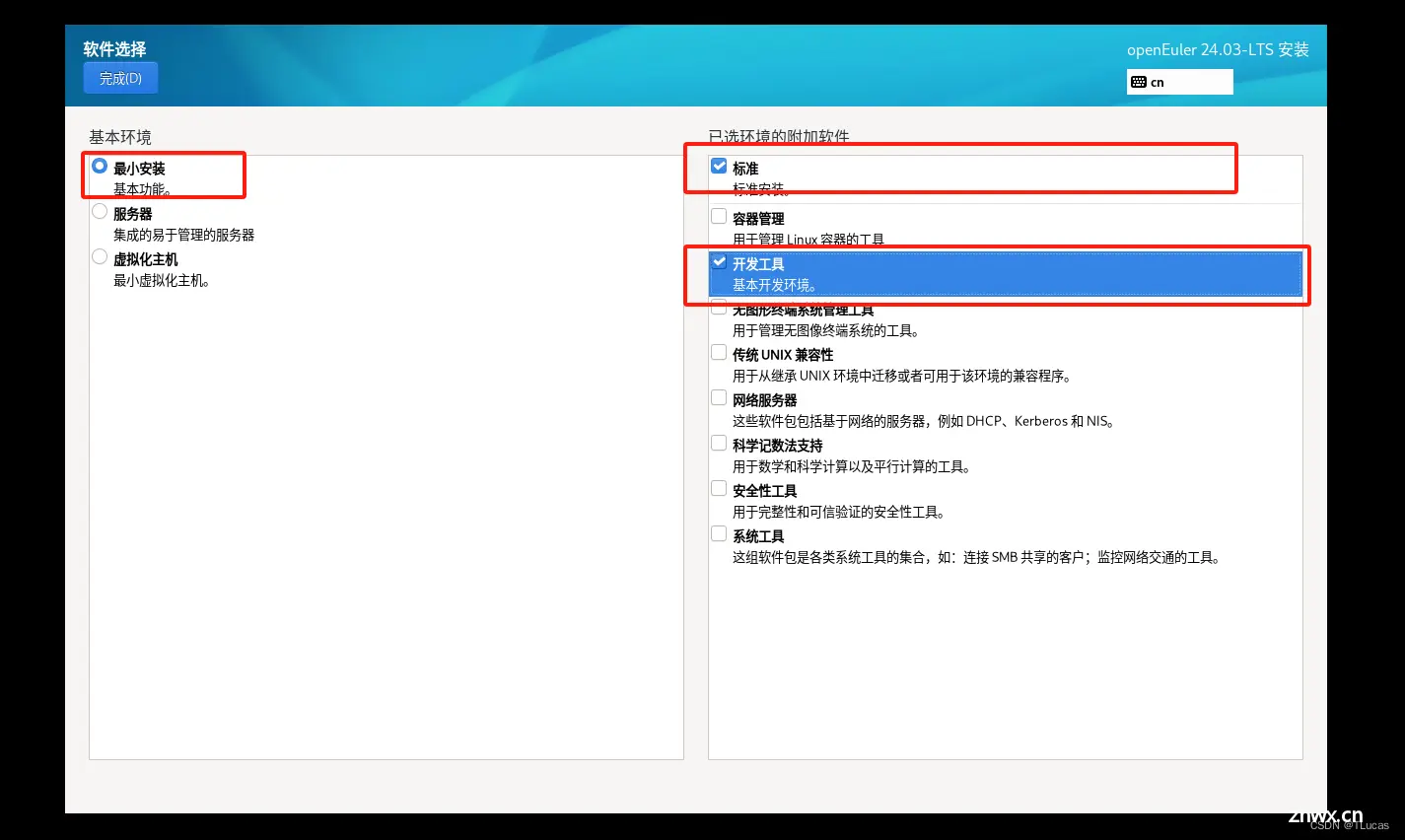The height and width of the screenshot is (840, 1405).
Task: Open the cn keyboard layout indicator
Action: [1179, 82]
